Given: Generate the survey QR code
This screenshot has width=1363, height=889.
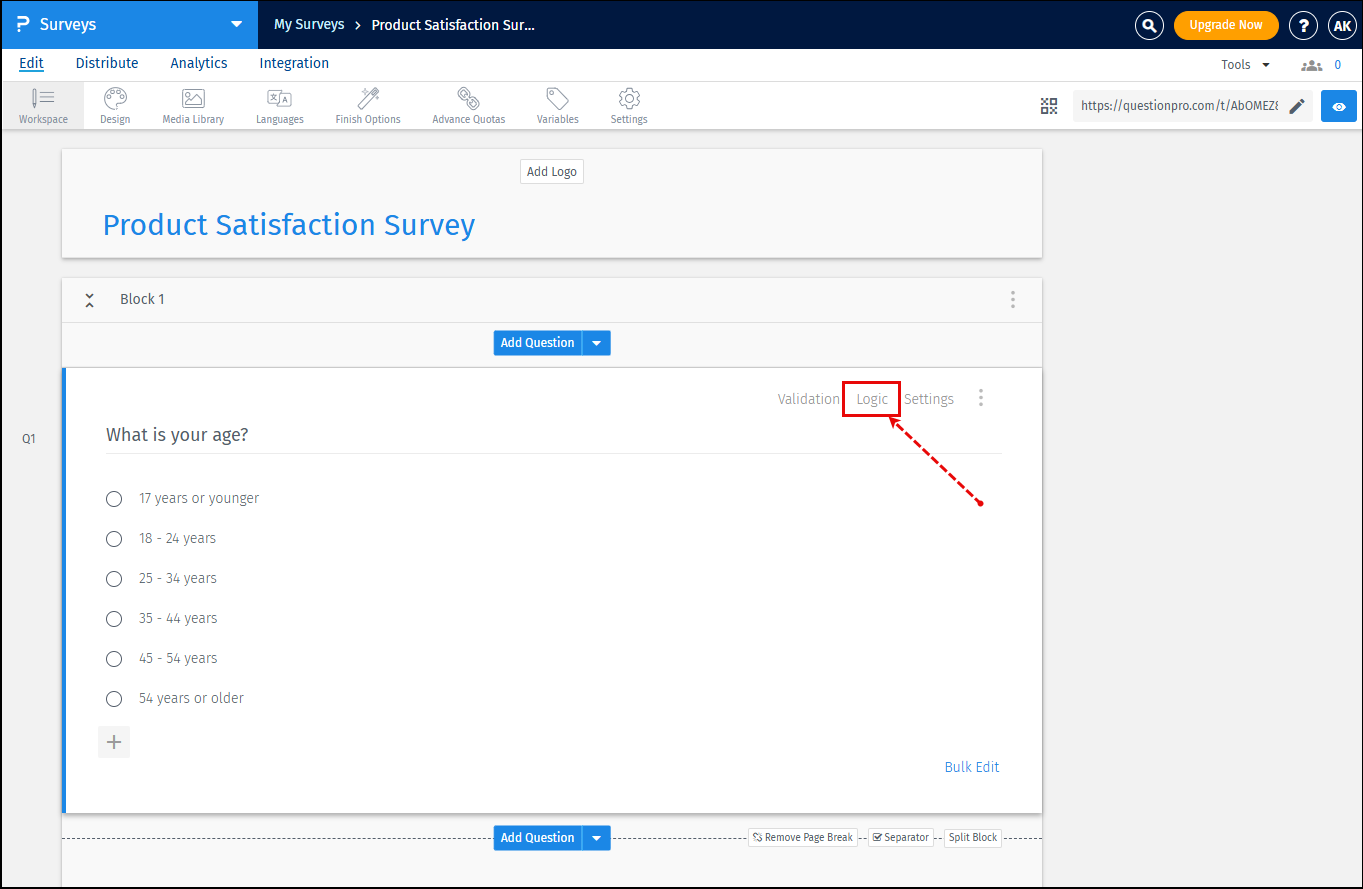Looking at the screenshot, I should (x=1048, y=105).
